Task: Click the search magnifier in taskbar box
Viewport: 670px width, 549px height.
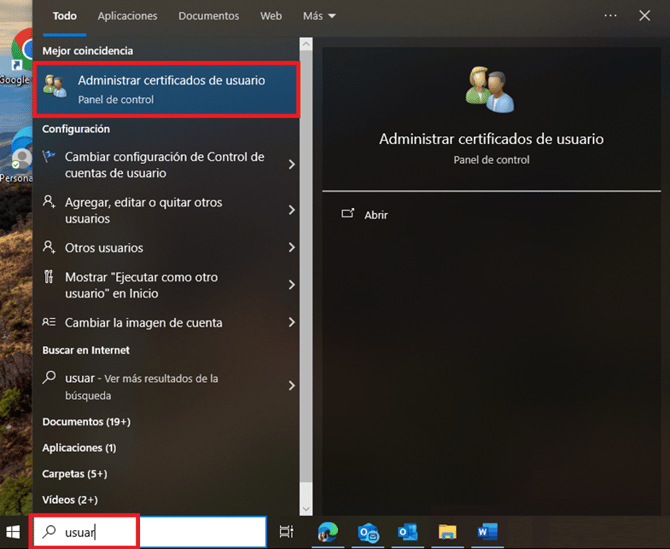Action: (49, 532)
